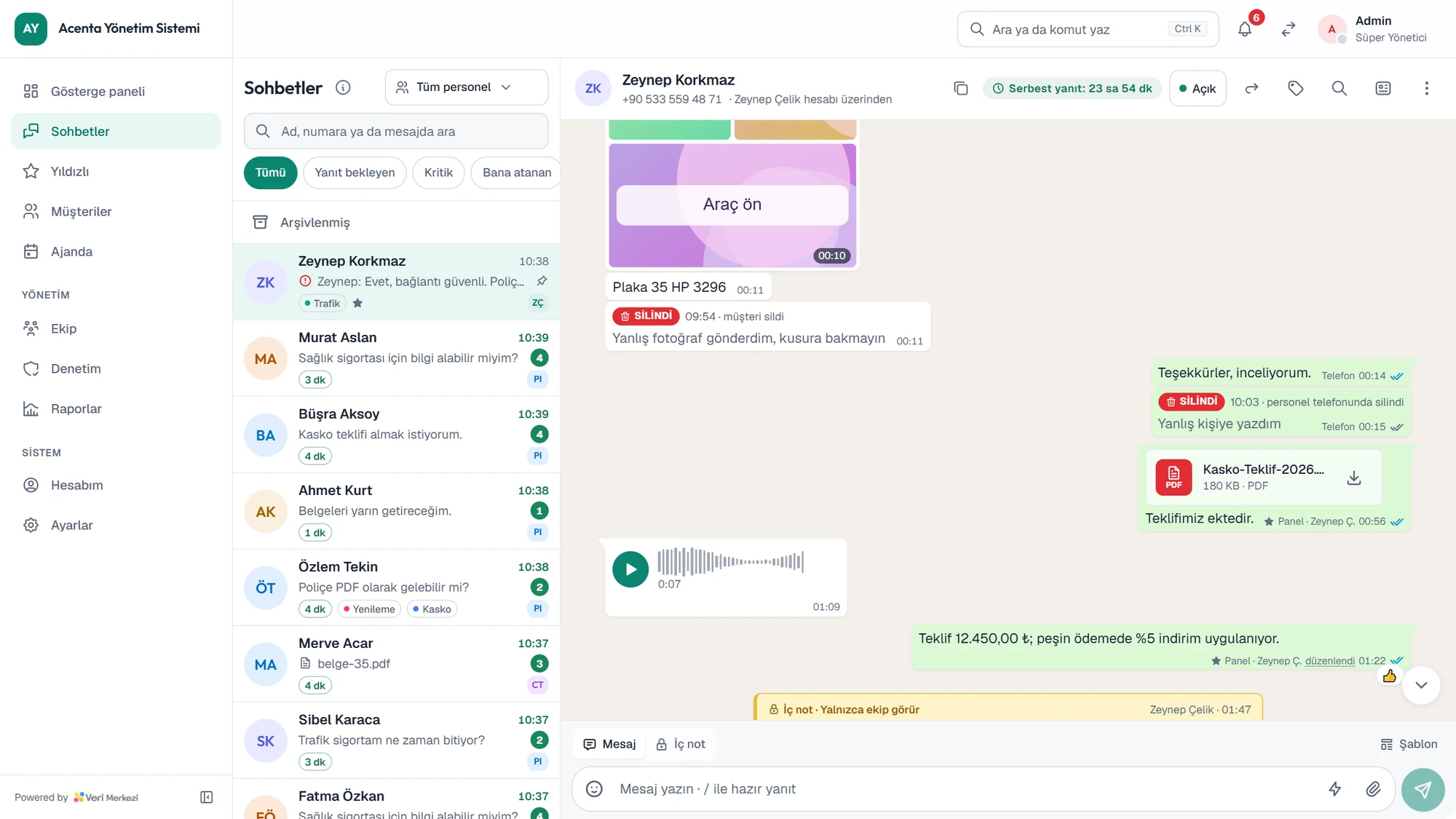The width and height of the screenshot is (1456, 819).
Task: Expand the Tüm personel dropdown
Action: tap(466, 87)
